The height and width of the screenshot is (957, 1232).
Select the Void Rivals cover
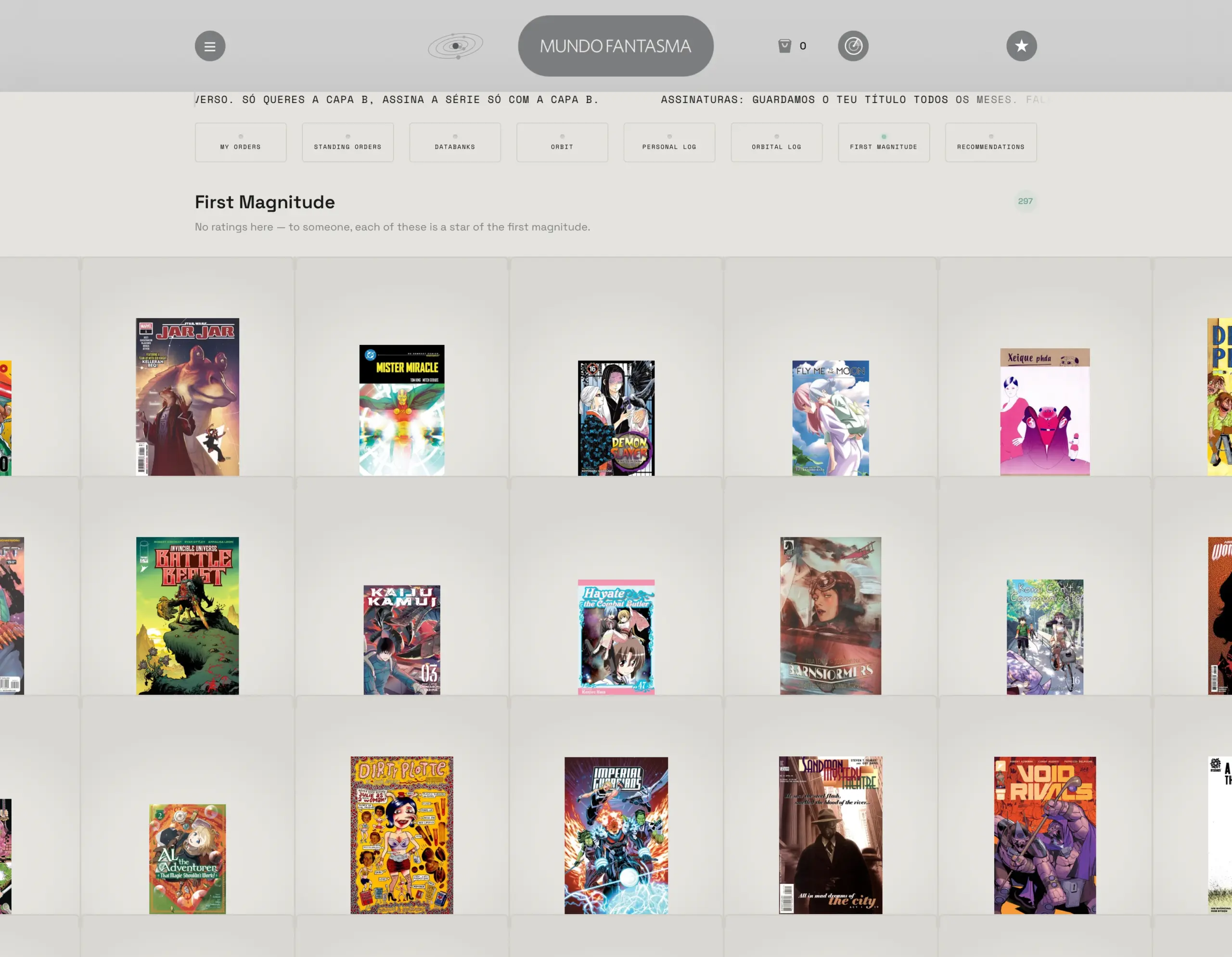[1045, 835]
